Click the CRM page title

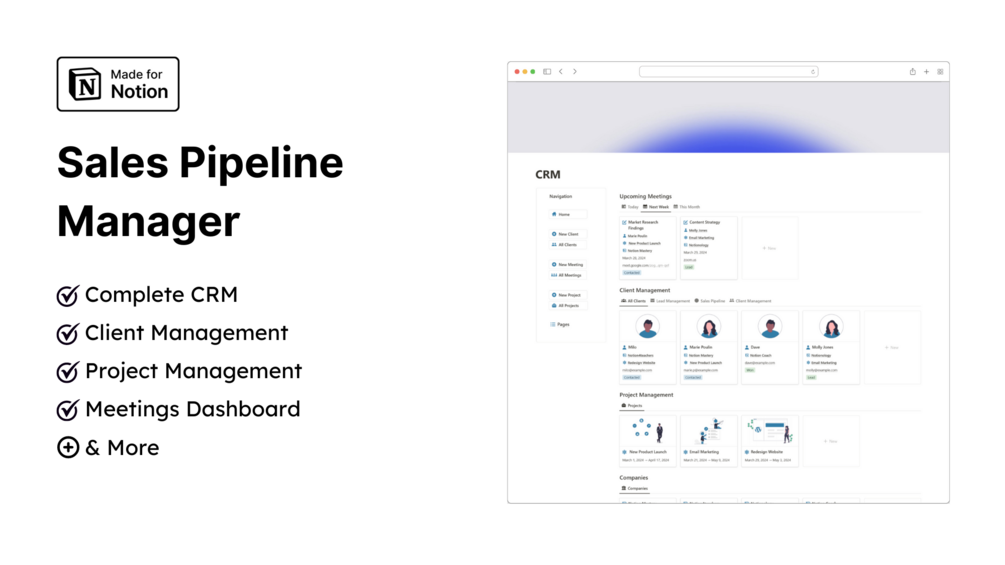pyautogui.click(x=548, y=174)
